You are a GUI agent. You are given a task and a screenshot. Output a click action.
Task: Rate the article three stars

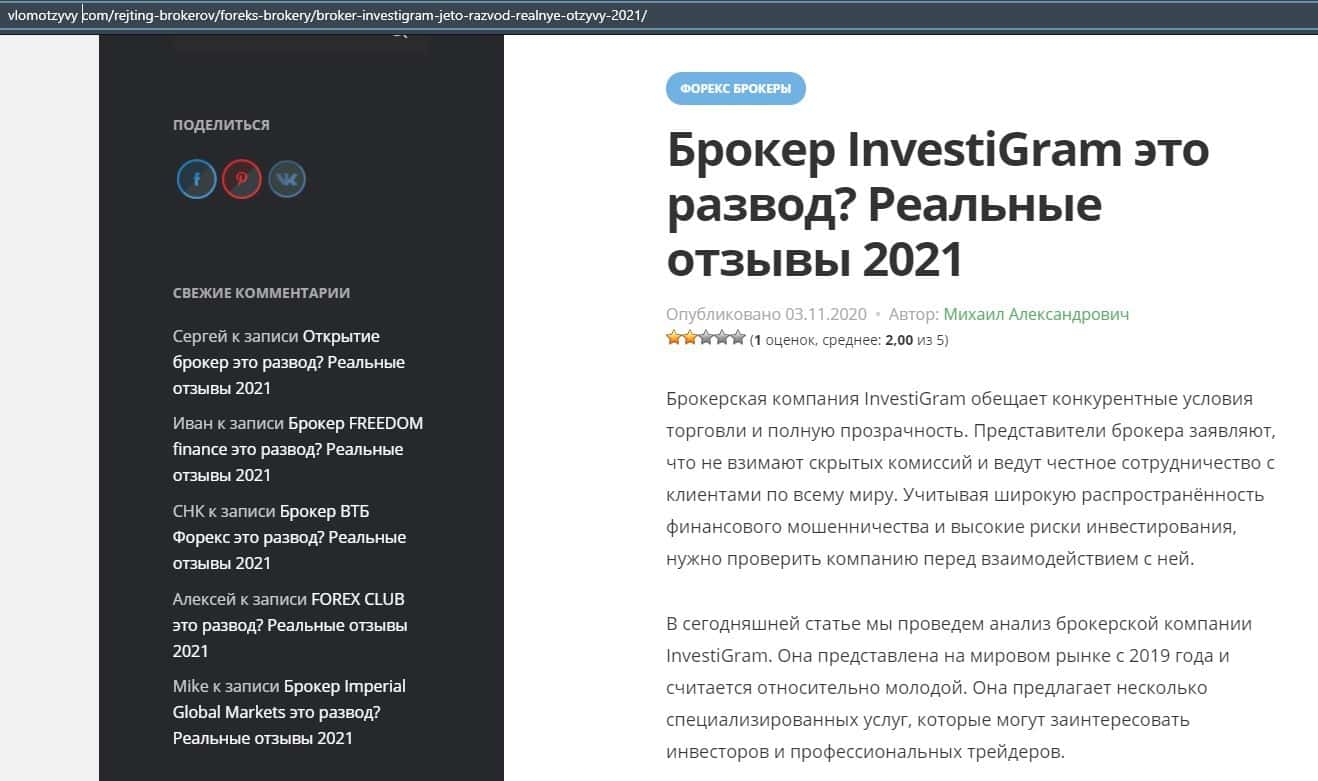point(705,338)
